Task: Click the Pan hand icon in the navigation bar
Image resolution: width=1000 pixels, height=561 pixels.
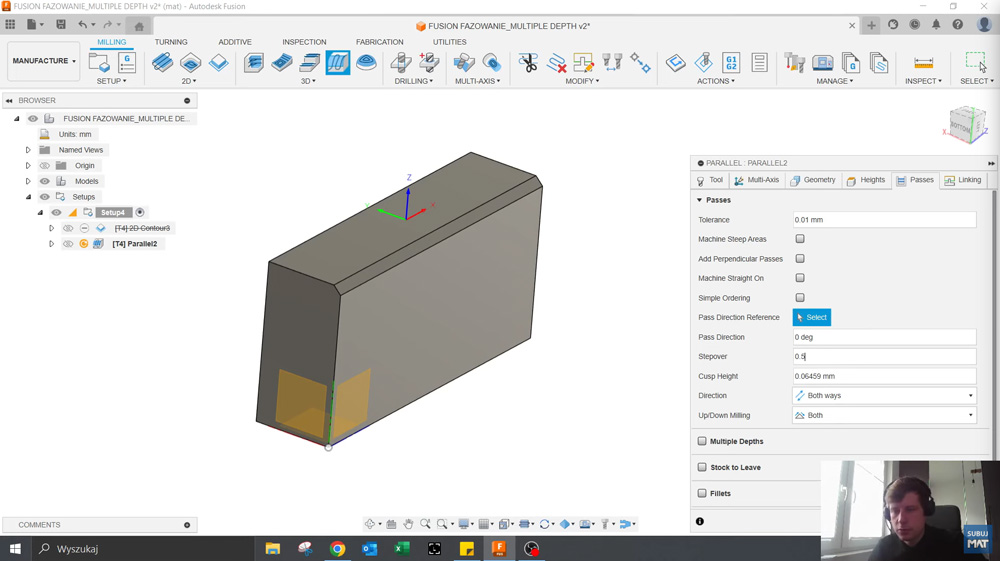Action: point(408,524)
